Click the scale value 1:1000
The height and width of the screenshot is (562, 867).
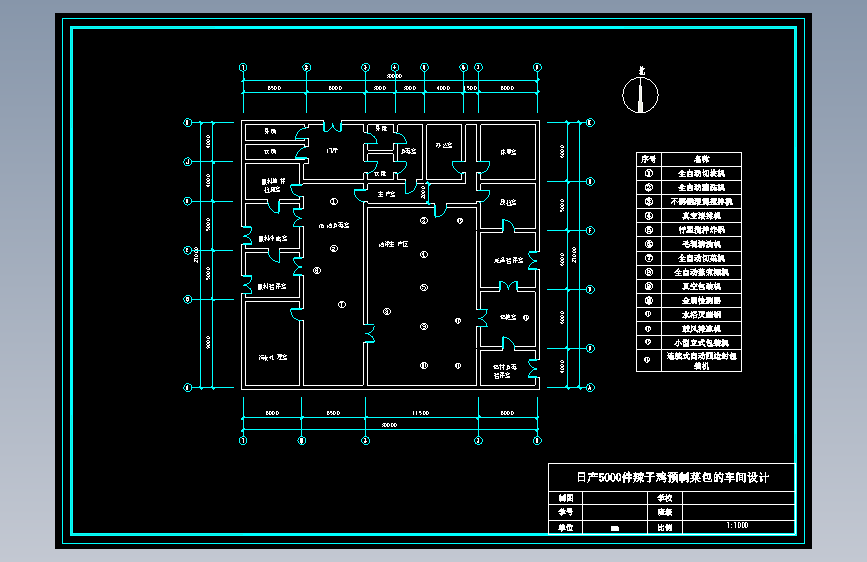coord(737,525)
